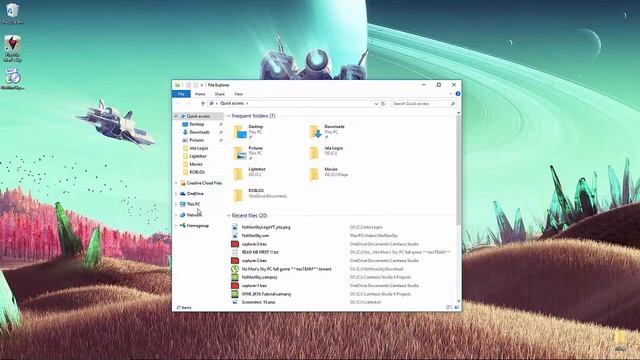Screen dimensions: 640x360
Task: Click the Back navigation arrow
Action: pos(178,104)
